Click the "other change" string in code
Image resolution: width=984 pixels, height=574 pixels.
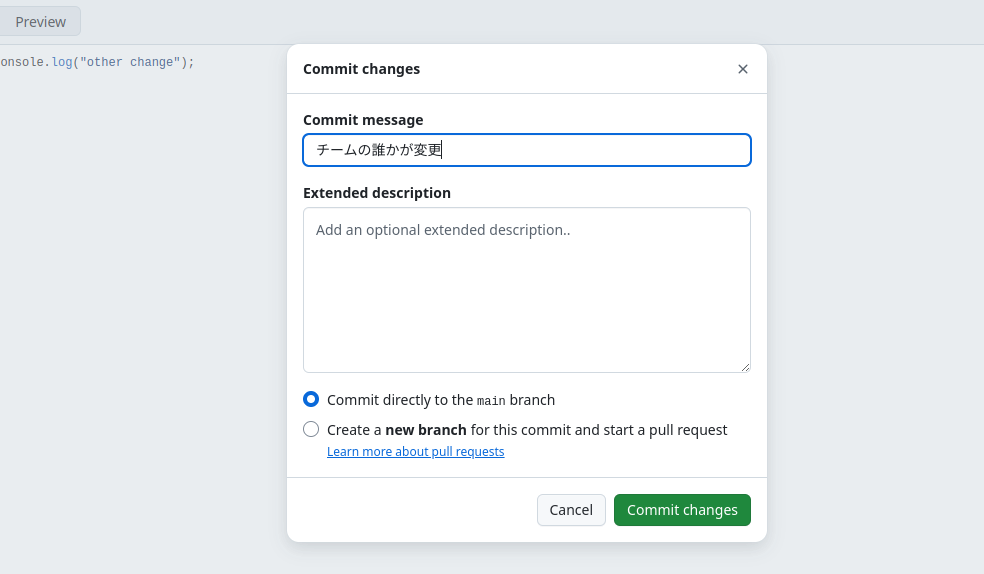(x=130, y=62)
